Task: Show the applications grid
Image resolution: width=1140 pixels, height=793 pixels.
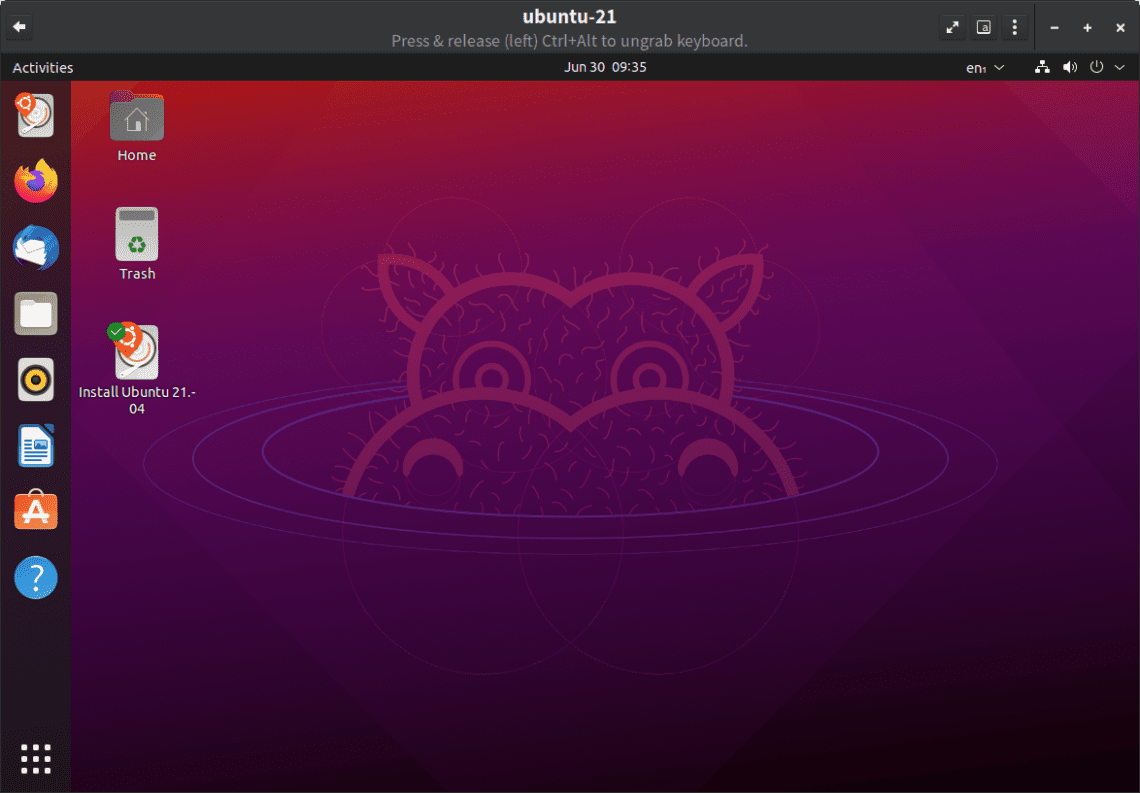Action: (35, 758)
